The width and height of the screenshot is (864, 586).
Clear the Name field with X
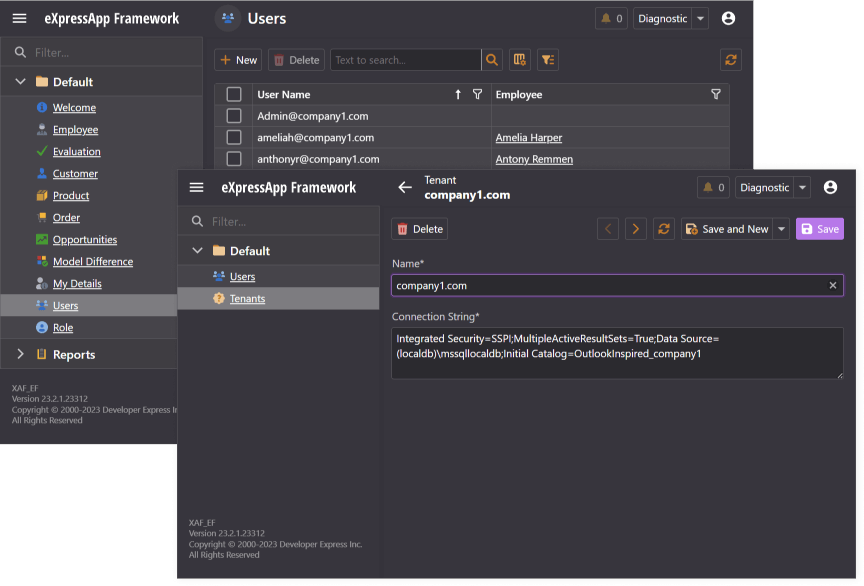click(x=833, y=285)
